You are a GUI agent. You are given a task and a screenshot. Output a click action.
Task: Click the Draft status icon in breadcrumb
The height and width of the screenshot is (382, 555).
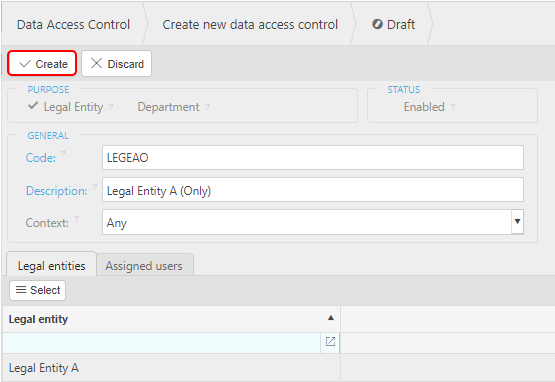[x=377, y=24]
